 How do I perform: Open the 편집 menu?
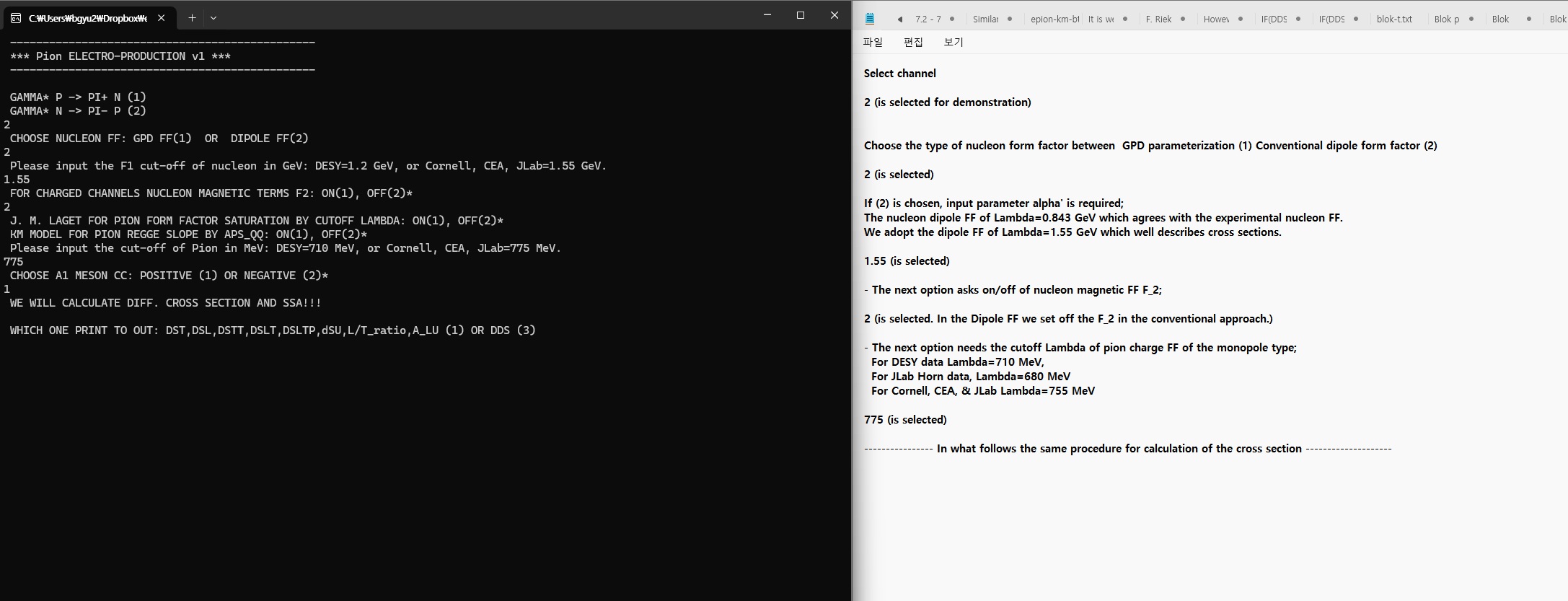[x=913, y=42]
